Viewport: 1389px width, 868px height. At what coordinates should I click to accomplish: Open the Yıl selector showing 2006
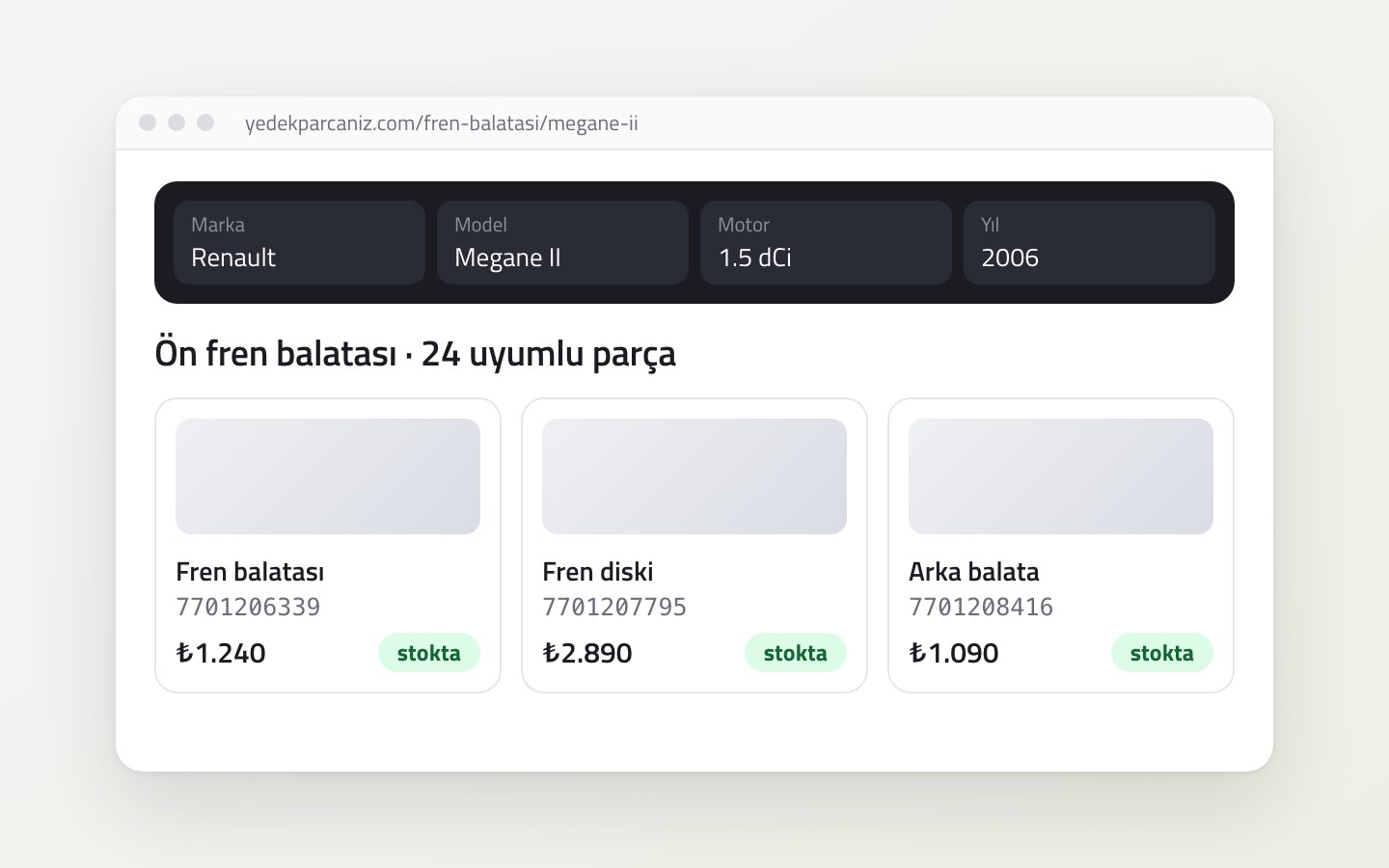pyautogui.click(x=1089, y=242)
